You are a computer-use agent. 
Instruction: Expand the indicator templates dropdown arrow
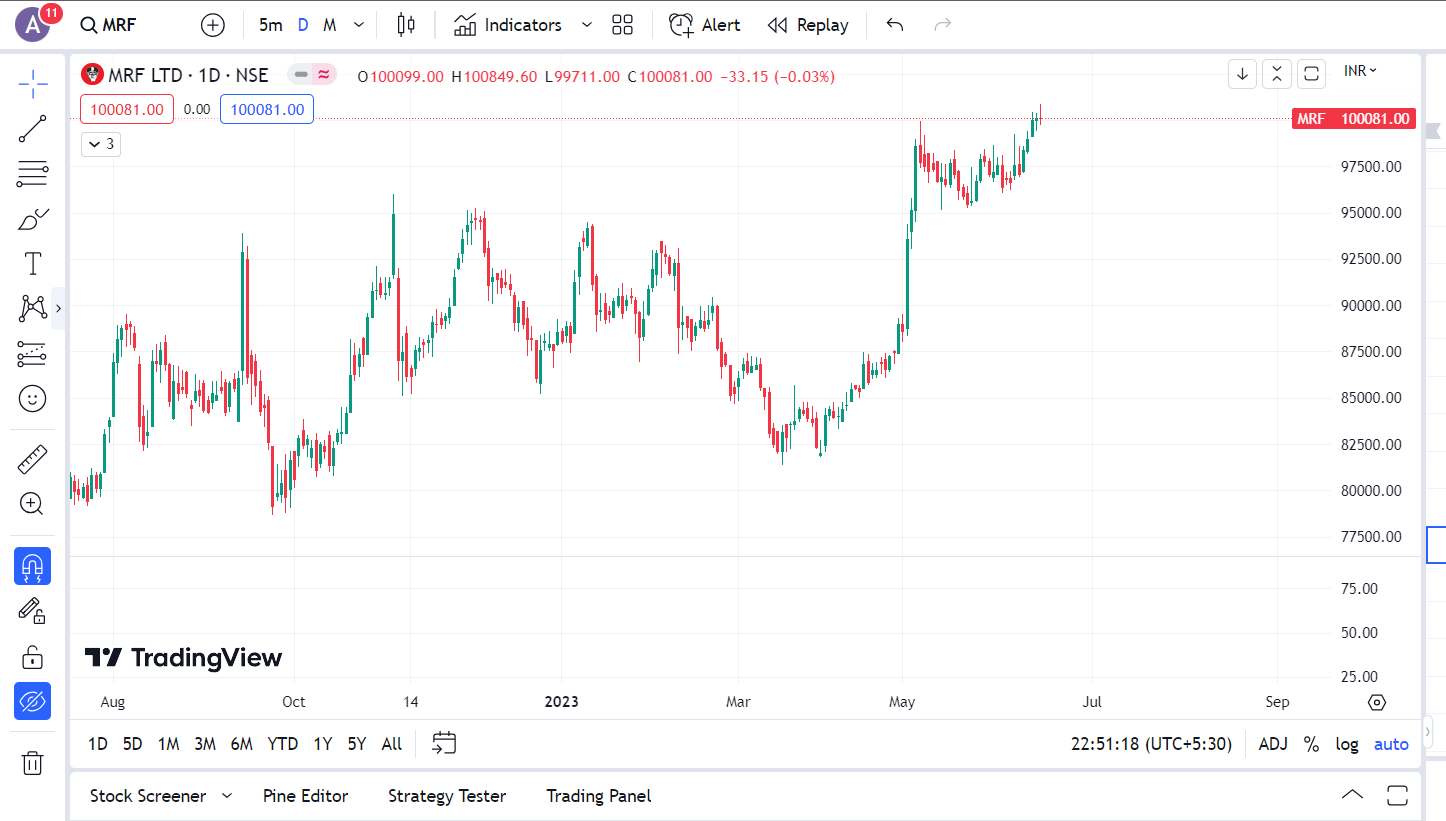(587, 25)
